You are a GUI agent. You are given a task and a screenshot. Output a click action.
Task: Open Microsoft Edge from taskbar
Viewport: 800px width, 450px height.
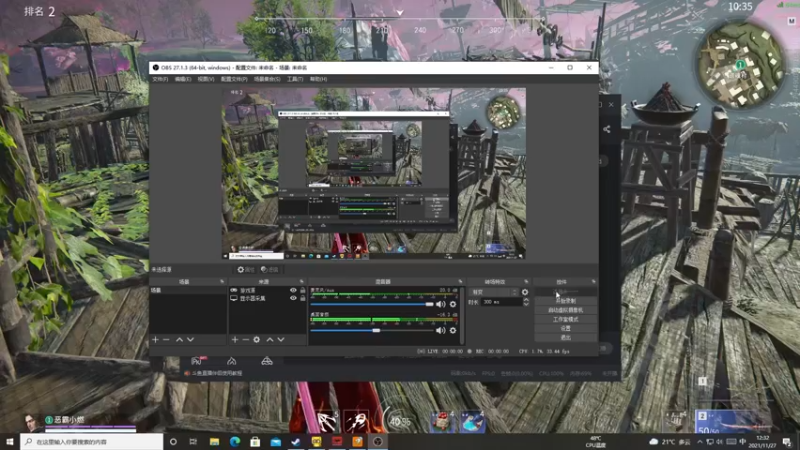(235, 442)
